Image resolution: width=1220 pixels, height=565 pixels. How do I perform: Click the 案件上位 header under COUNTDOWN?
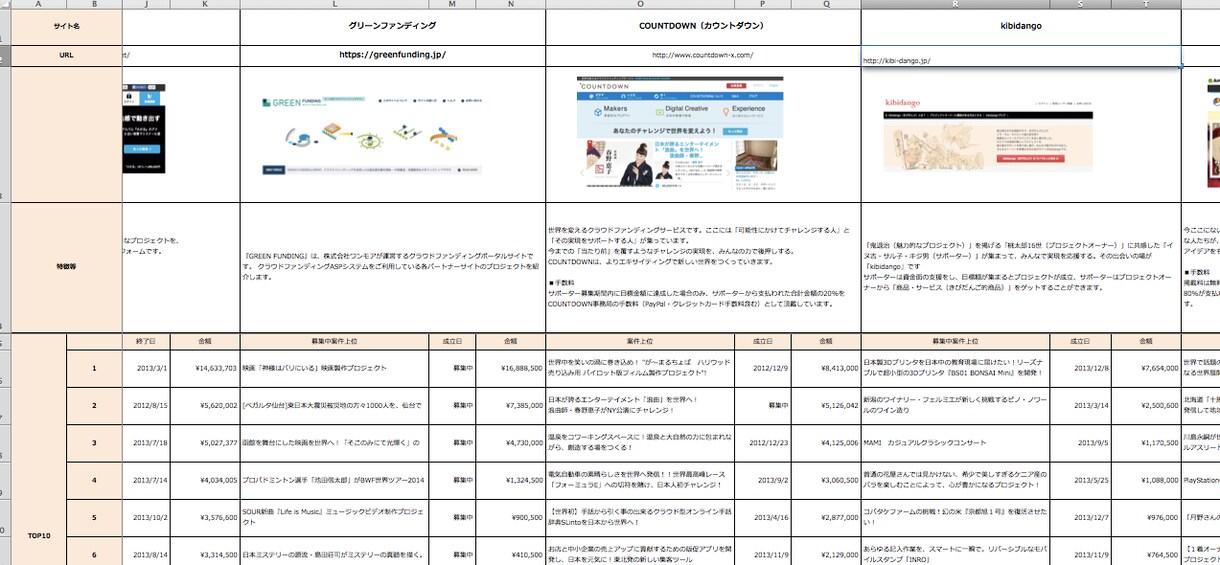point(640,342)
